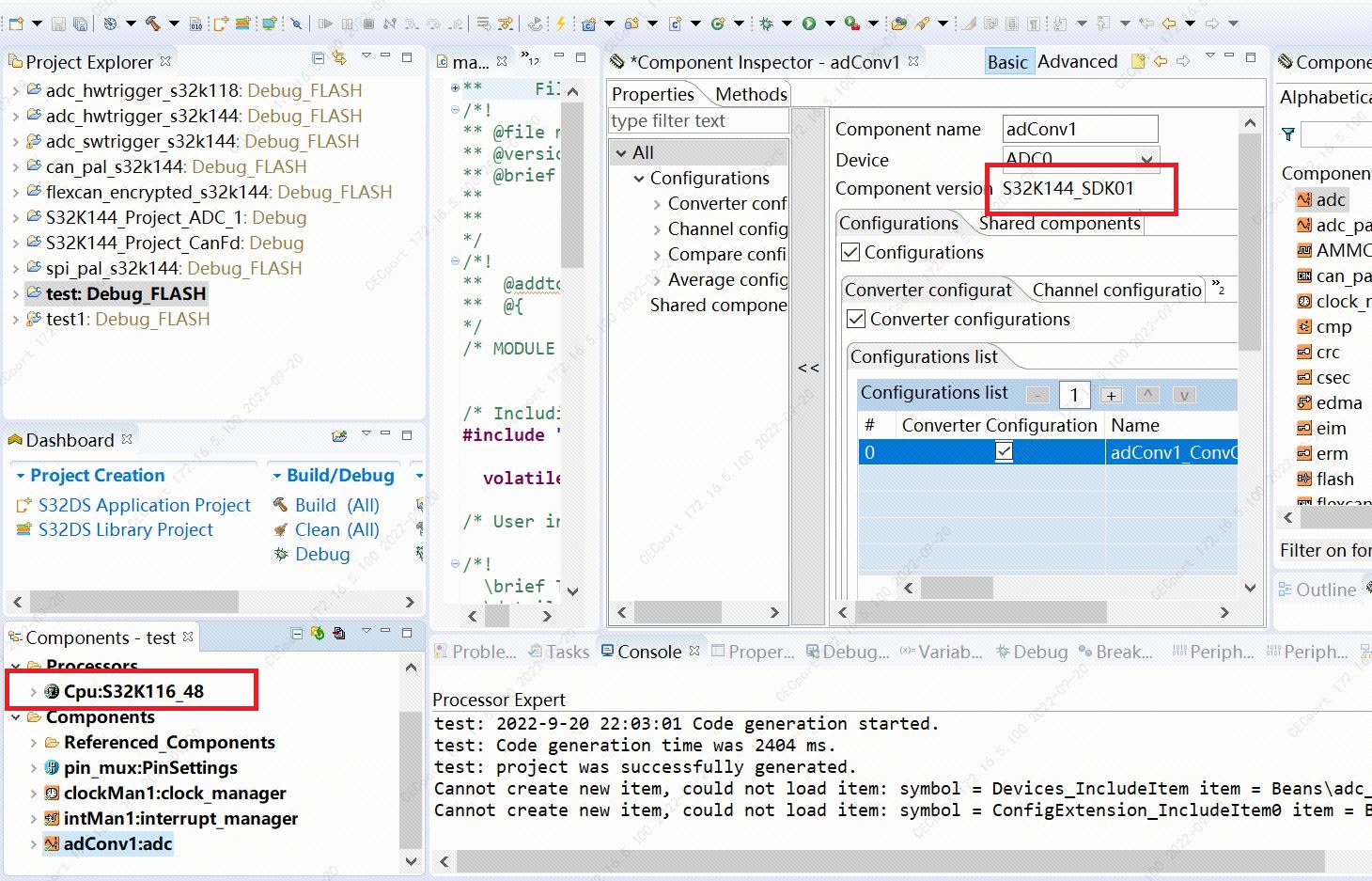Generate Processor Expert code via lightning icon
Viewport: 1372px width, 881px height.
click(x=560, y=22)
